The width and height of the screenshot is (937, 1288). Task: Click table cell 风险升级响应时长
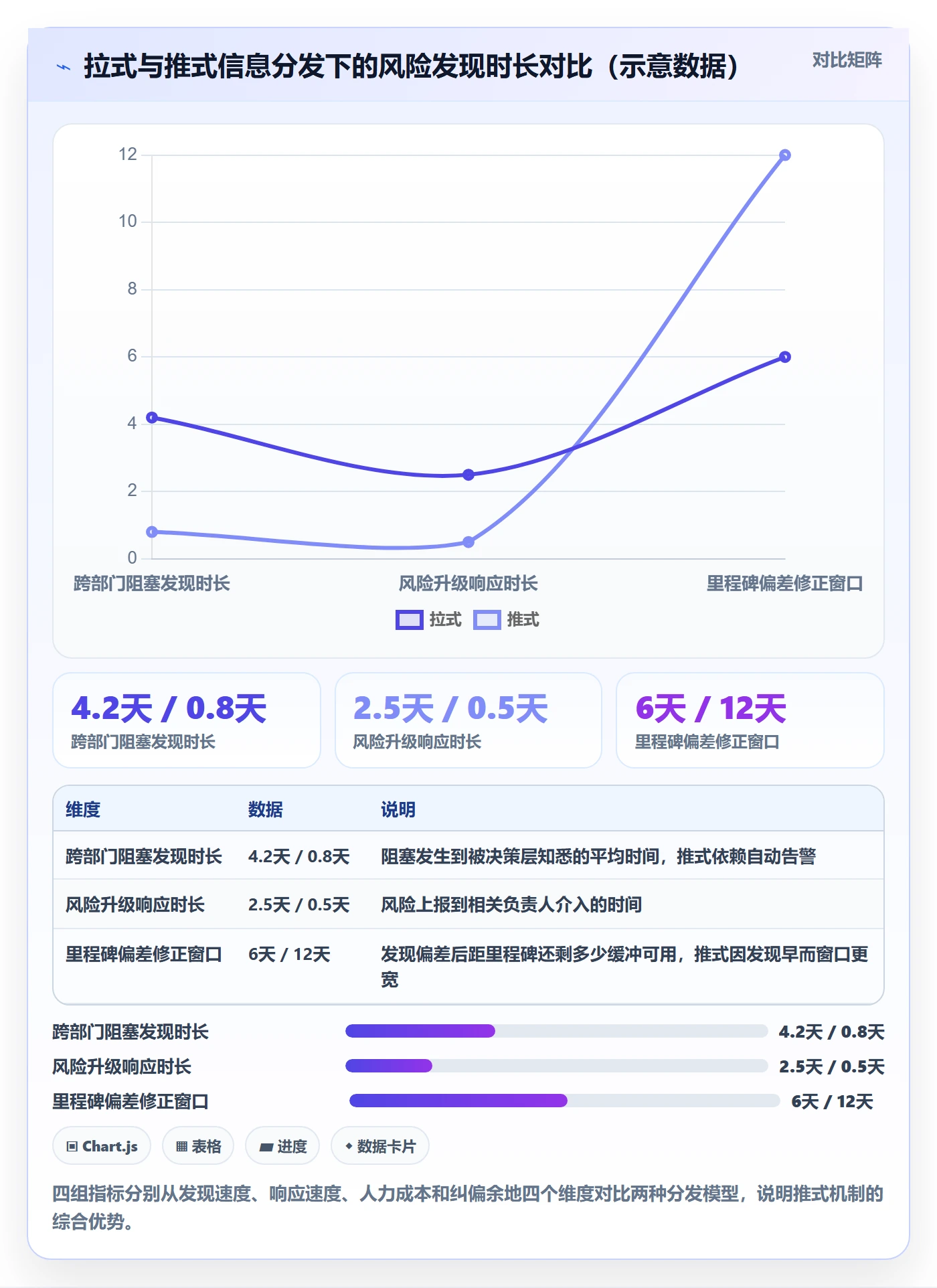click(135, 904)
